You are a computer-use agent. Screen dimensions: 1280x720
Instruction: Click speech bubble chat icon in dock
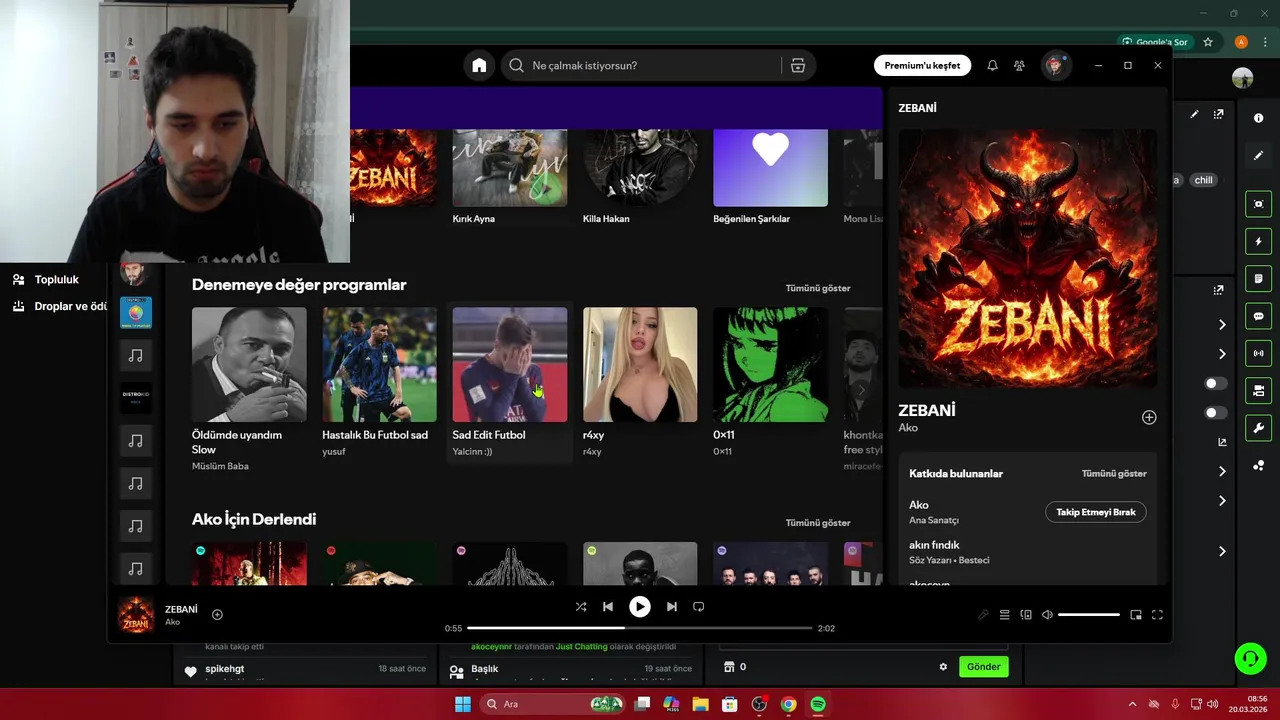click(1258, 316)
